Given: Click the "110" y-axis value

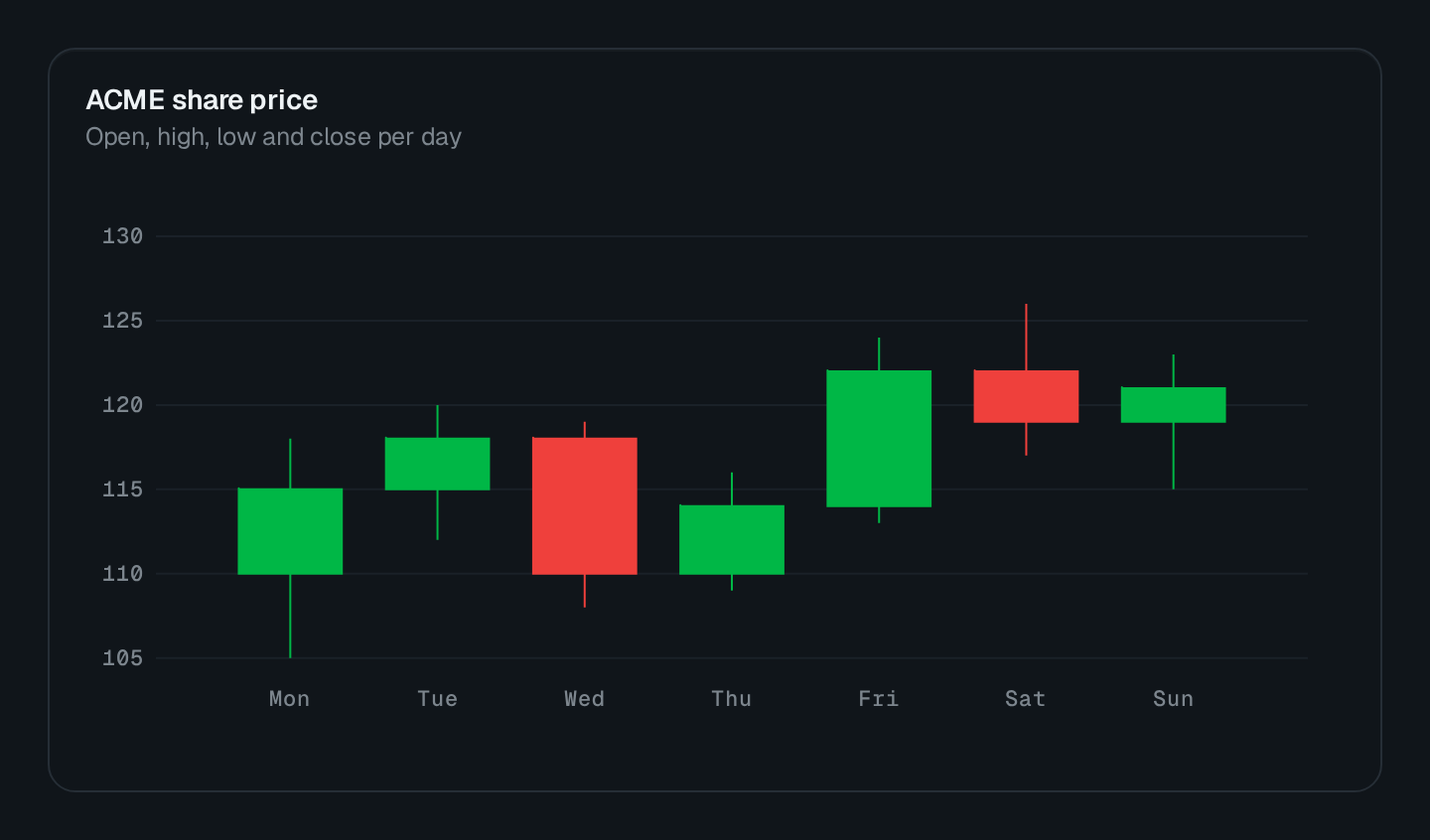Looking at the screenshot, I should [x=122, y=574].
